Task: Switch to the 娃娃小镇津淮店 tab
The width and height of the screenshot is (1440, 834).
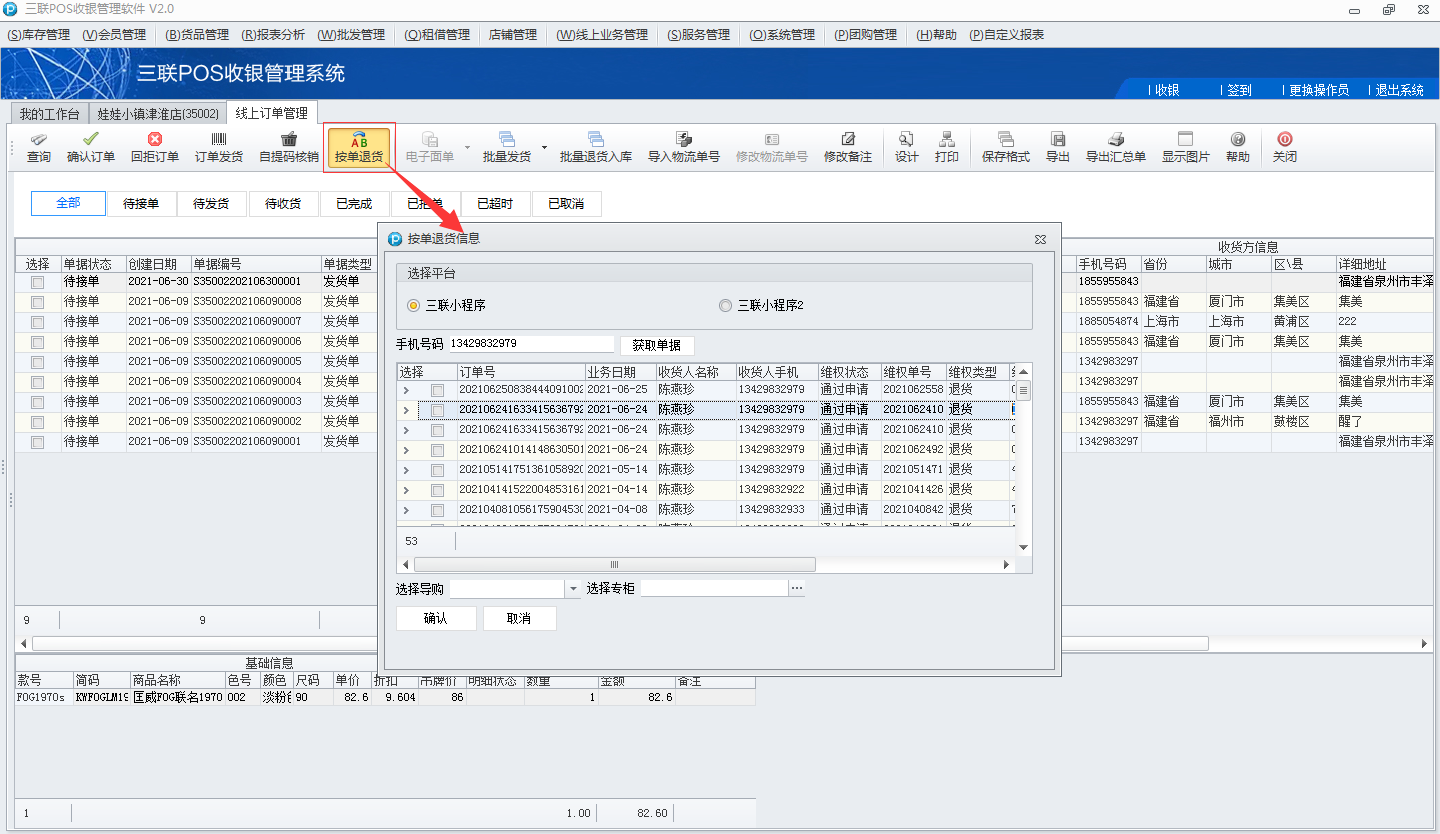Action: (x=158, y=114)
